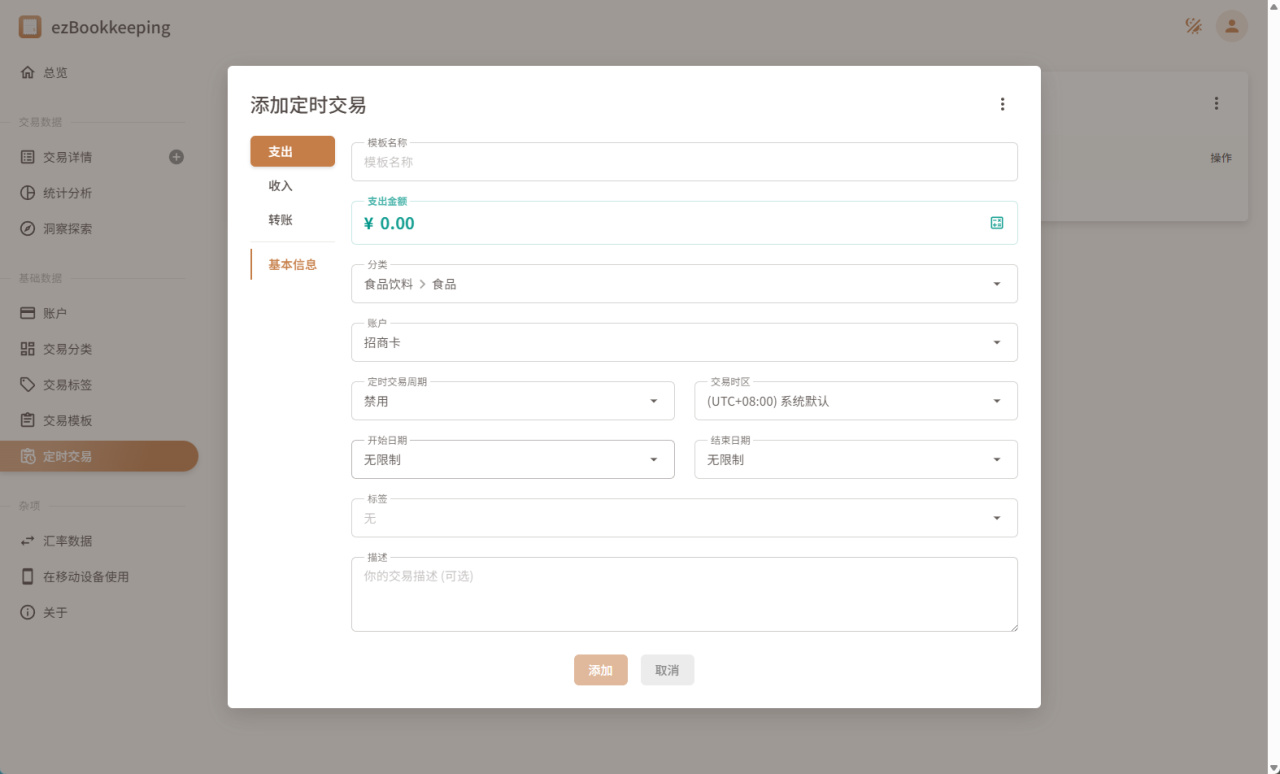Image resolution: width=1280 pixels, height=774 pixels.
Task: Open the 定时交易周期 frequency dropdown
Action: [x=513, y=401]
